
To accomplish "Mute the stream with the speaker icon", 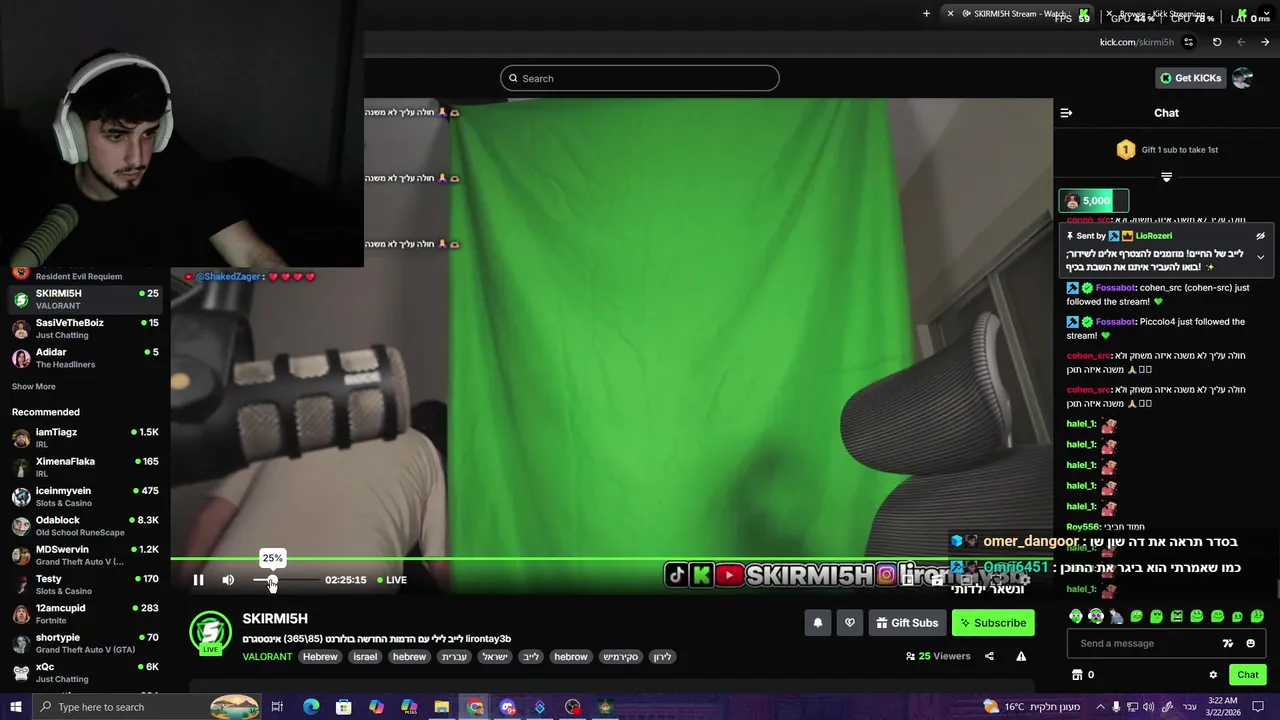I will coord(228,580).
